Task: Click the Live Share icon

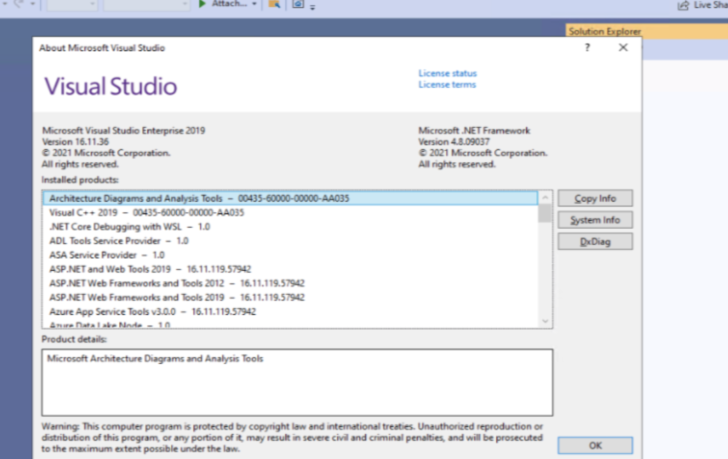Action: 683,5
